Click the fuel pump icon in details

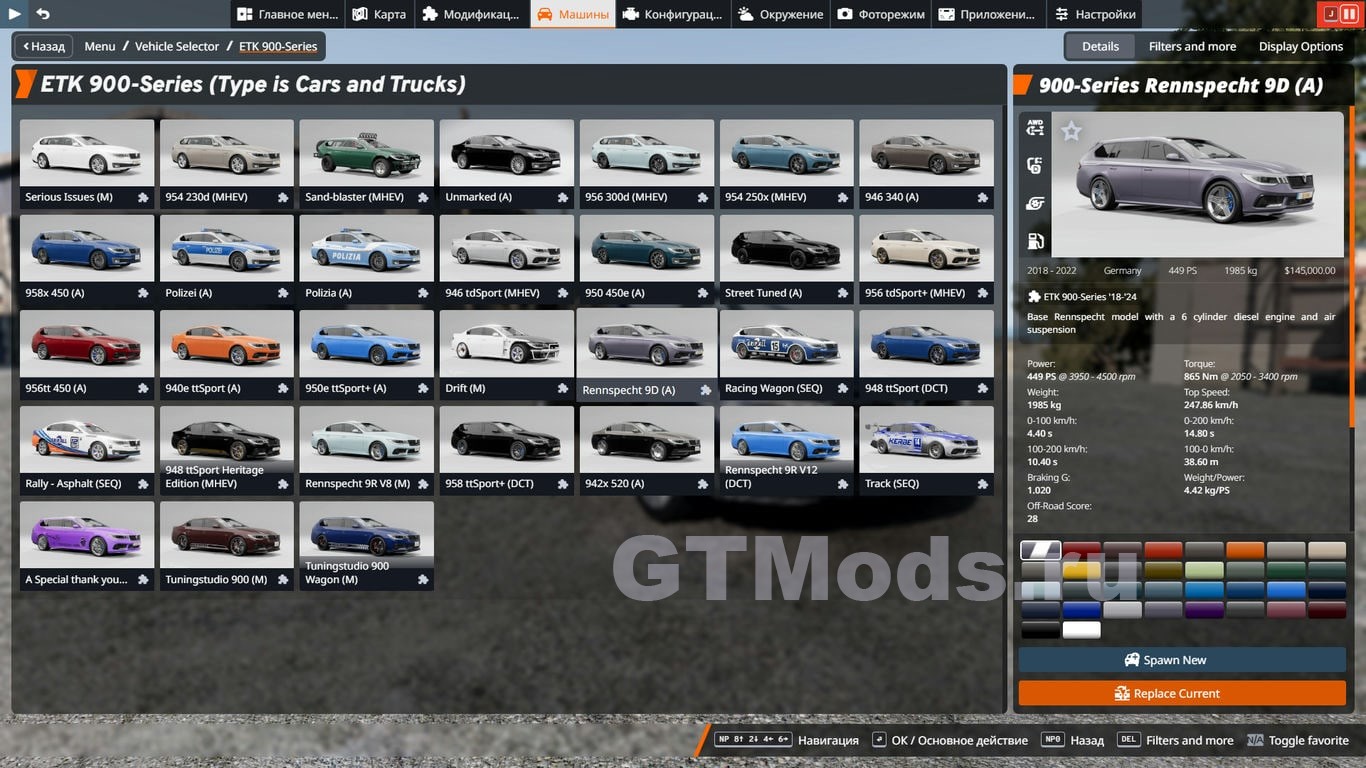point(1035,241)
